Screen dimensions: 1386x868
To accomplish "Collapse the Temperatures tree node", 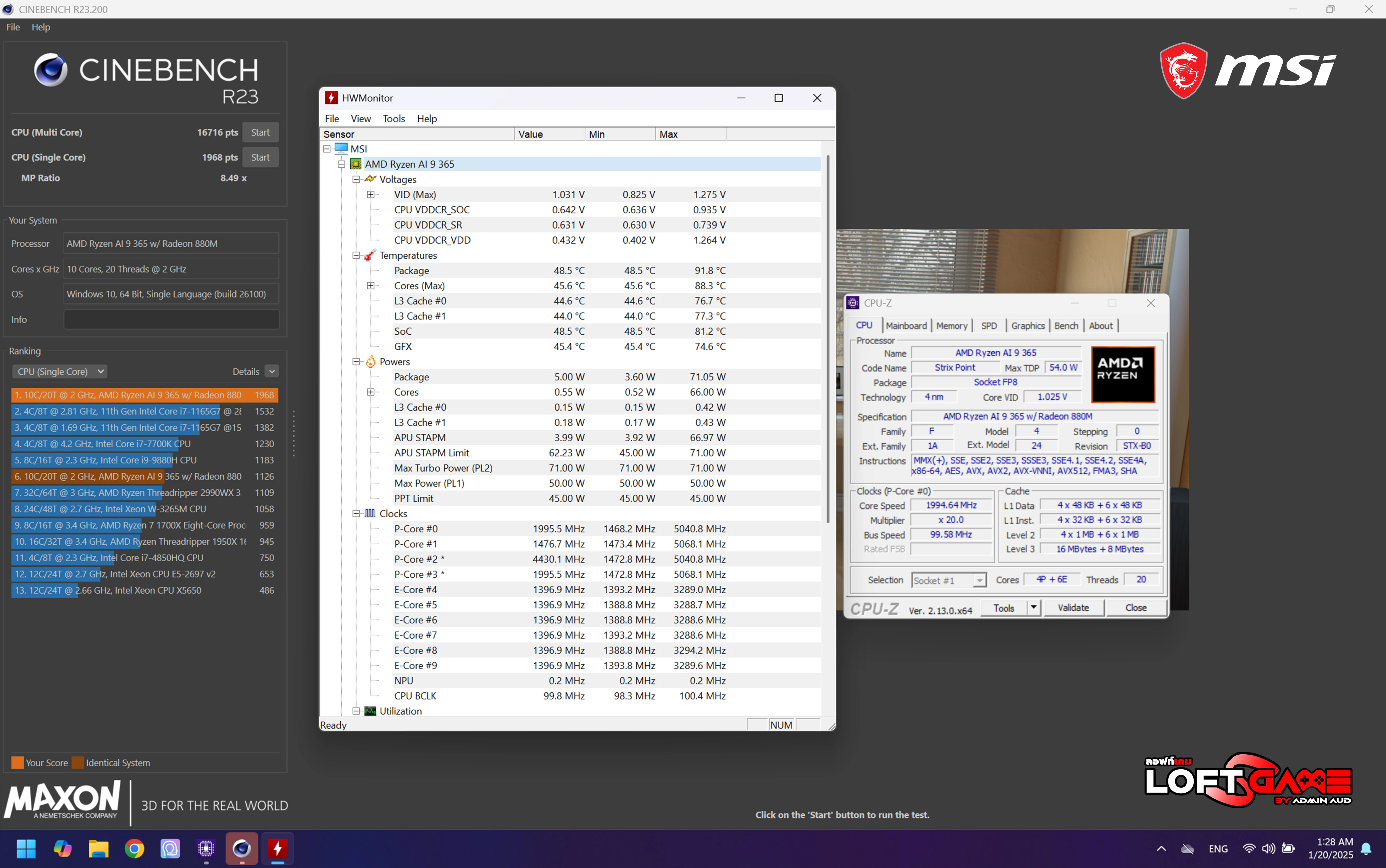I will [356, 256].
